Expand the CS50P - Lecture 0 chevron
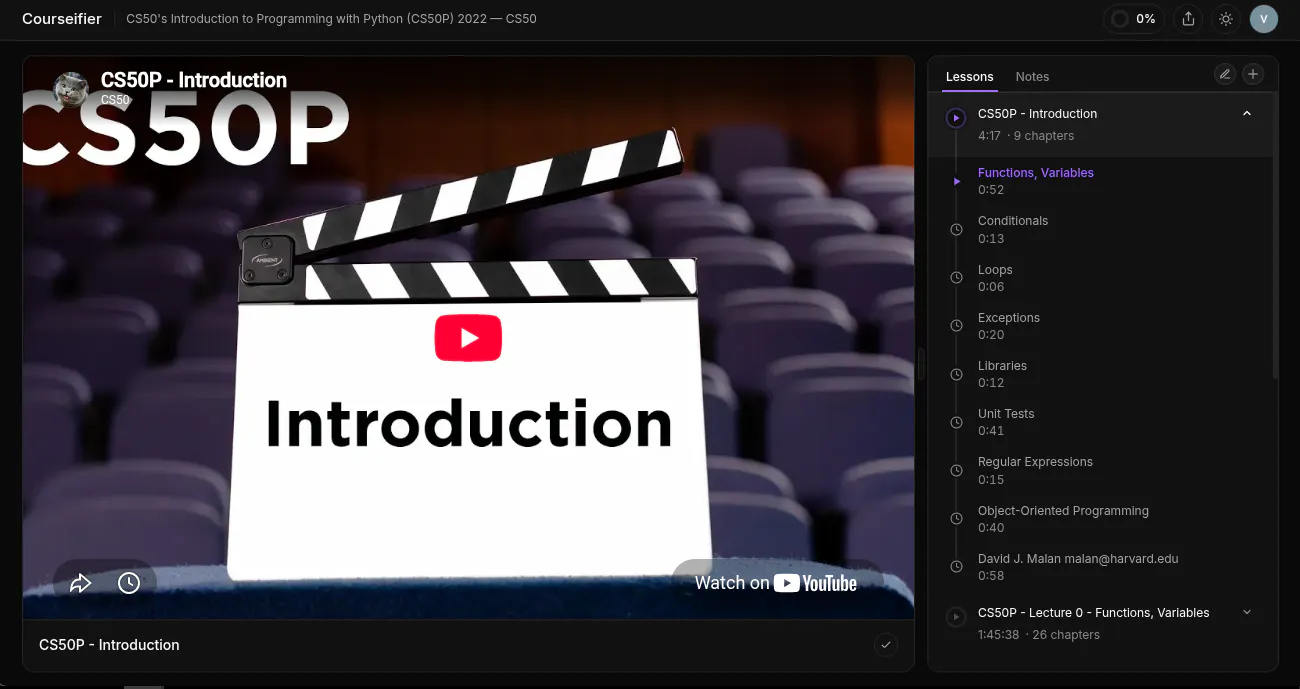The image size is (1300, 689). click(x=1247, y=612)
